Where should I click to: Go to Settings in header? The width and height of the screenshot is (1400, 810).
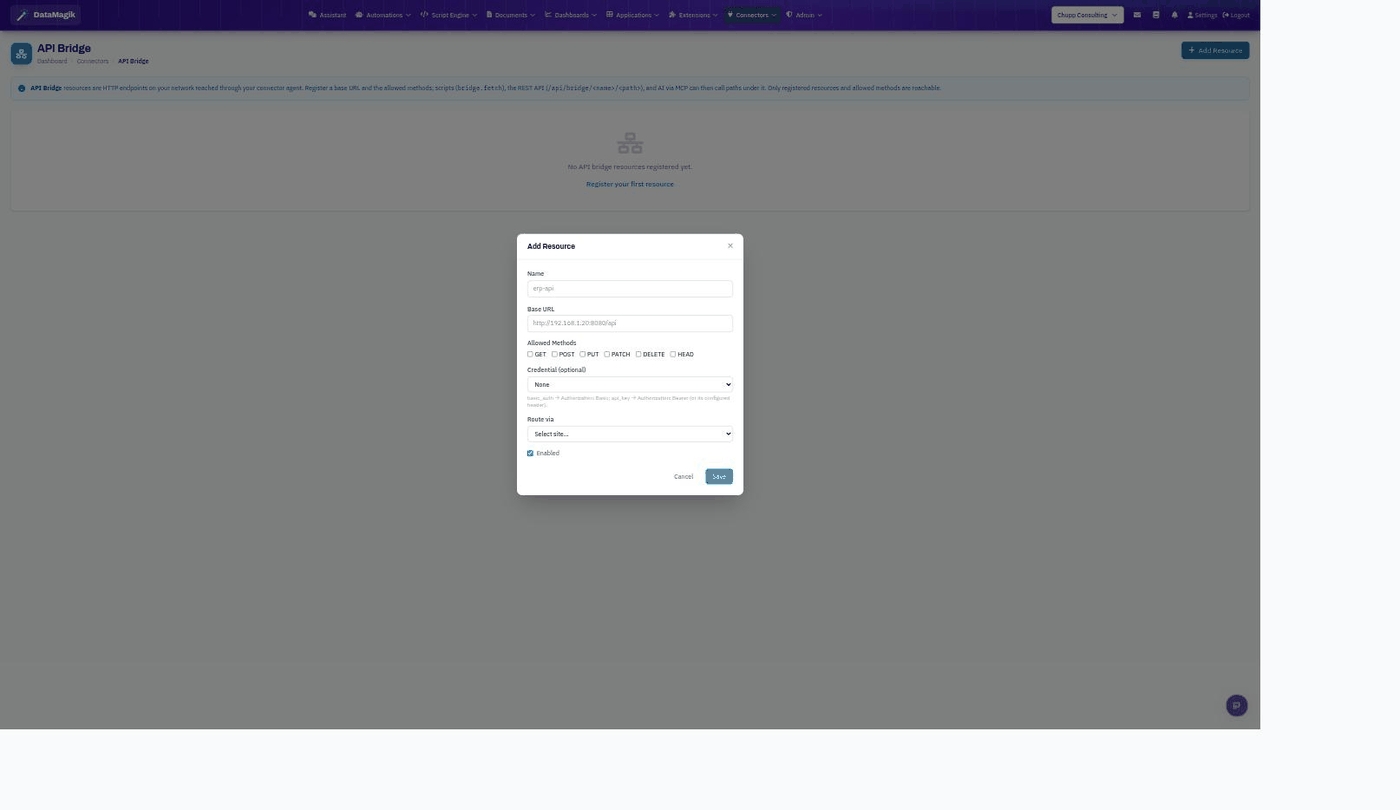coord(1202,15)
